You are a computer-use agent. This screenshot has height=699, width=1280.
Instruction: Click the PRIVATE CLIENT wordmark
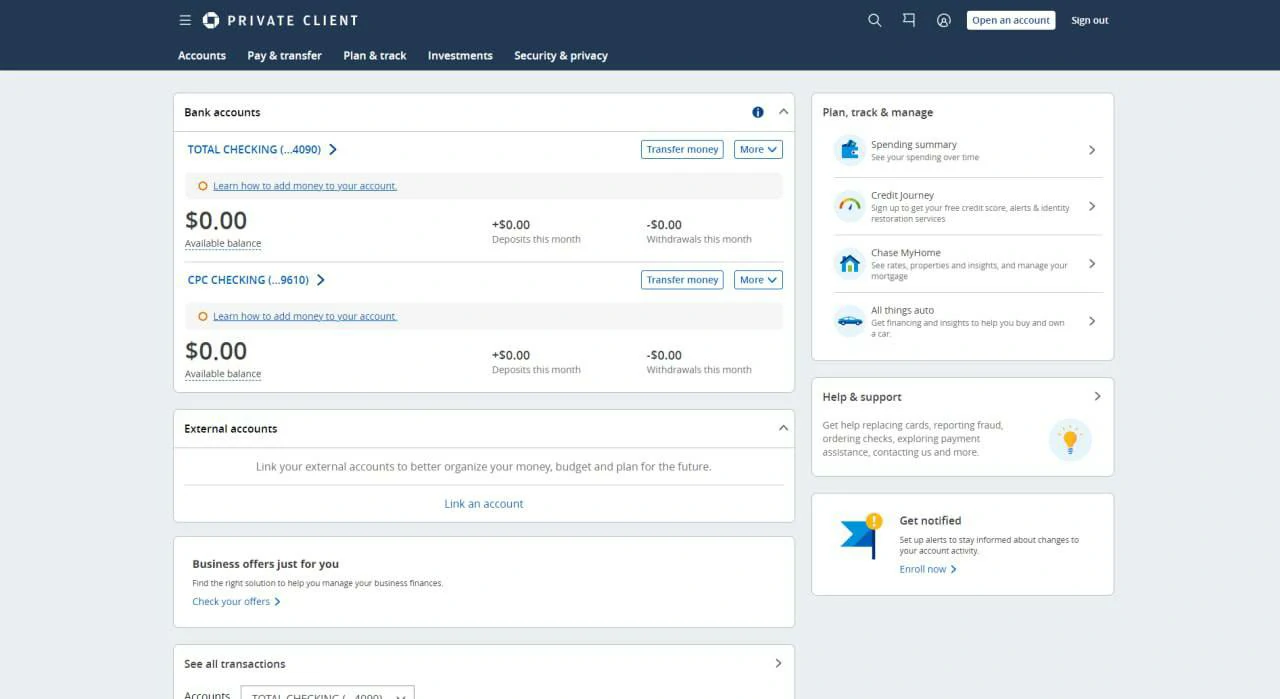(292, 20)
